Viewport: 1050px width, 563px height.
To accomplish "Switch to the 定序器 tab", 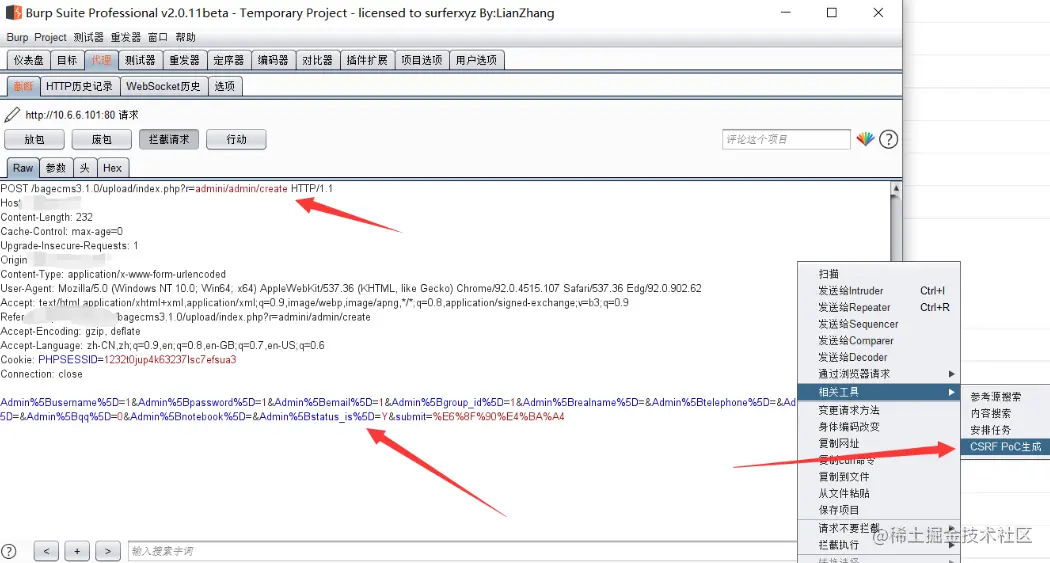I will [228, 60].
